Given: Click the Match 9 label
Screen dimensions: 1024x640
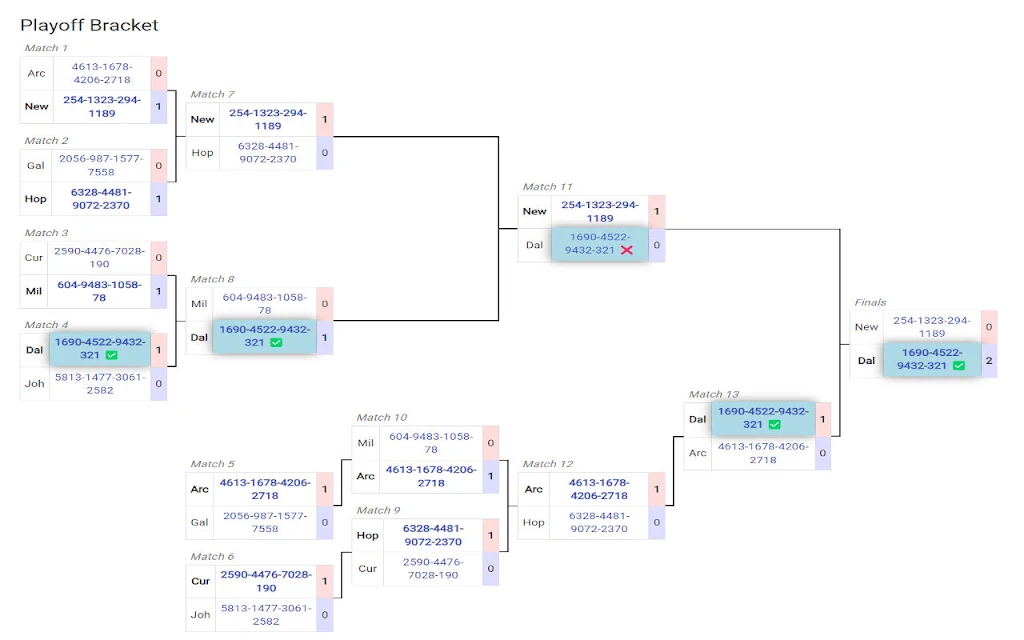Looking at the screenshot, I should 378,510.
